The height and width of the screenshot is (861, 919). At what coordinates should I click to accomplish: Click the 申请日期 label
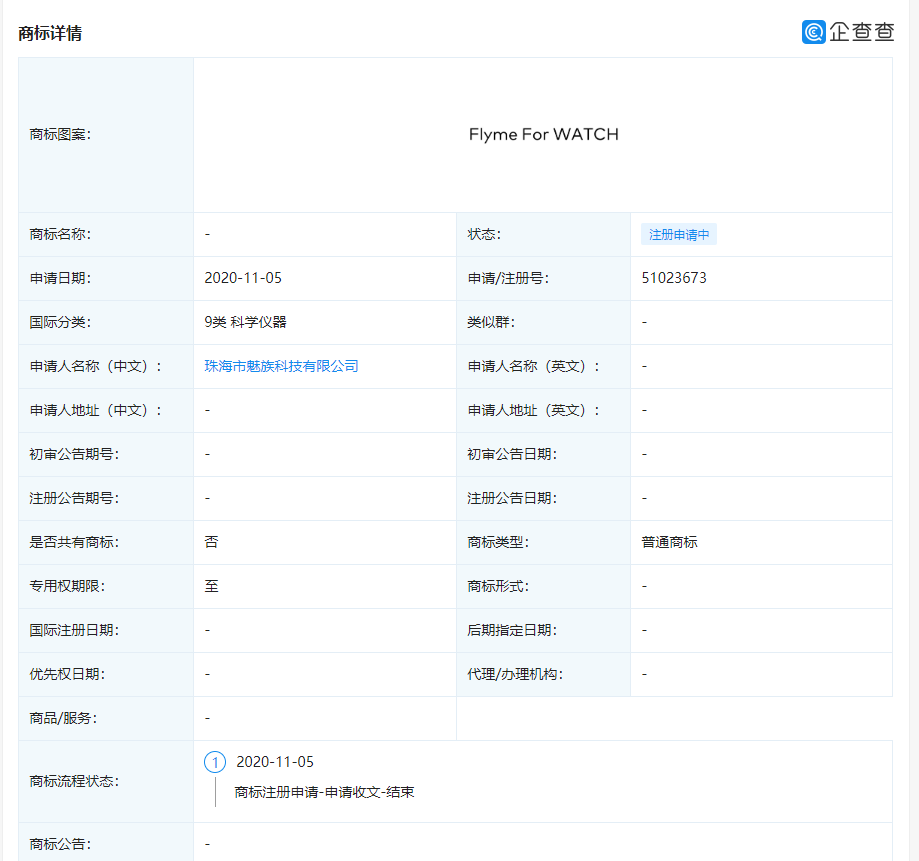click(60, 278)
